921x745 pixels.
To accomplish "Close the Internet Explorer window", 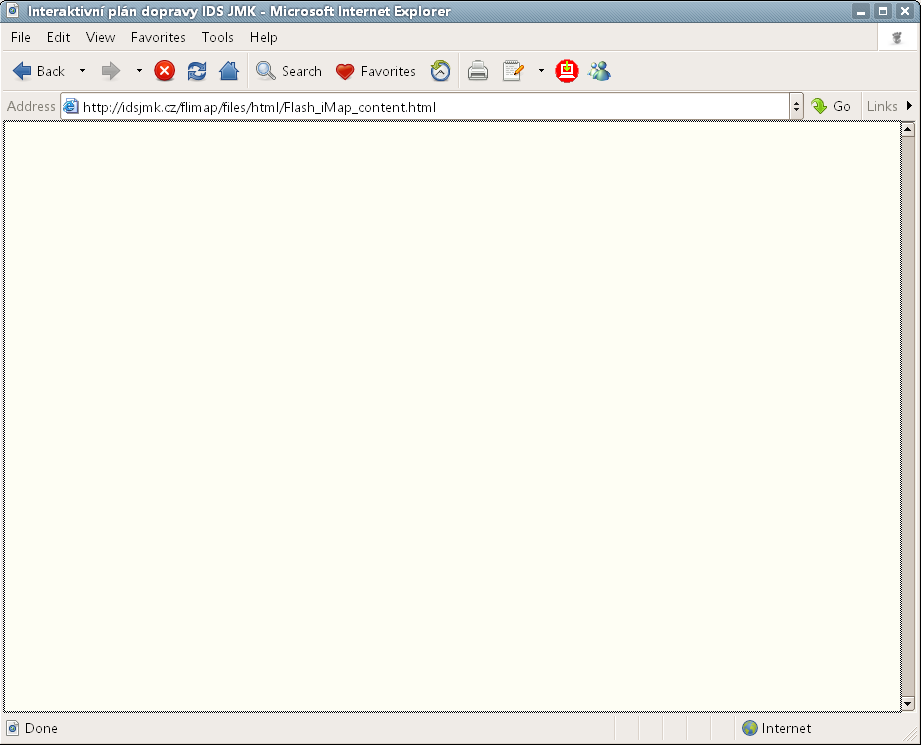I will click(905, 11).
